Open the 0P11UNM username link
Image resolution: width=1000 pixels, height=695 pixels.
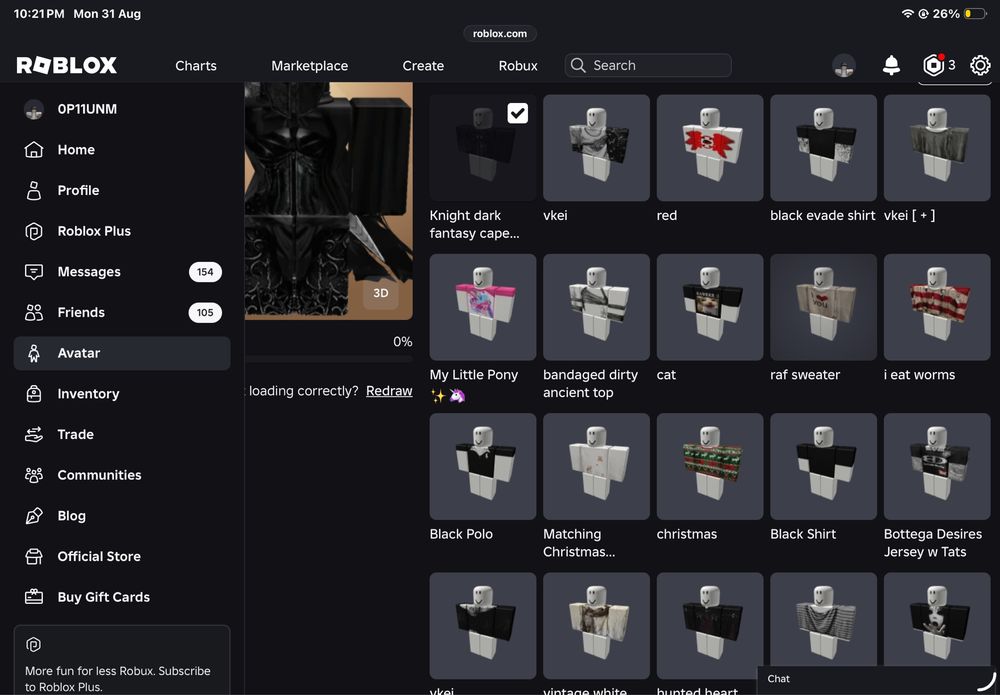(x=87, y=109)
